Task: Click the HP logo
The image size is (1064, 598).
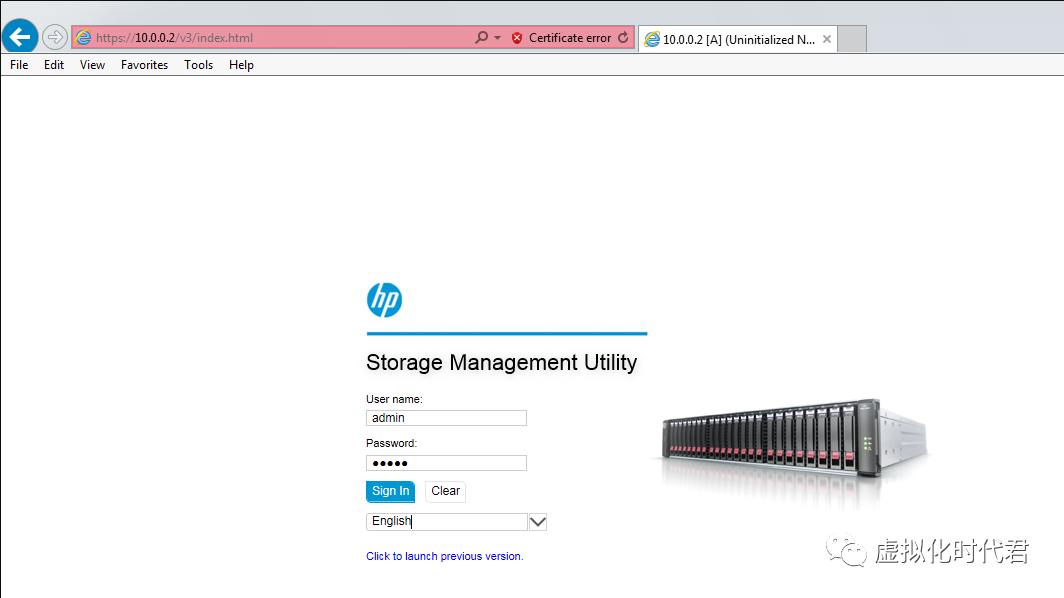Action: tap(385, 300)
